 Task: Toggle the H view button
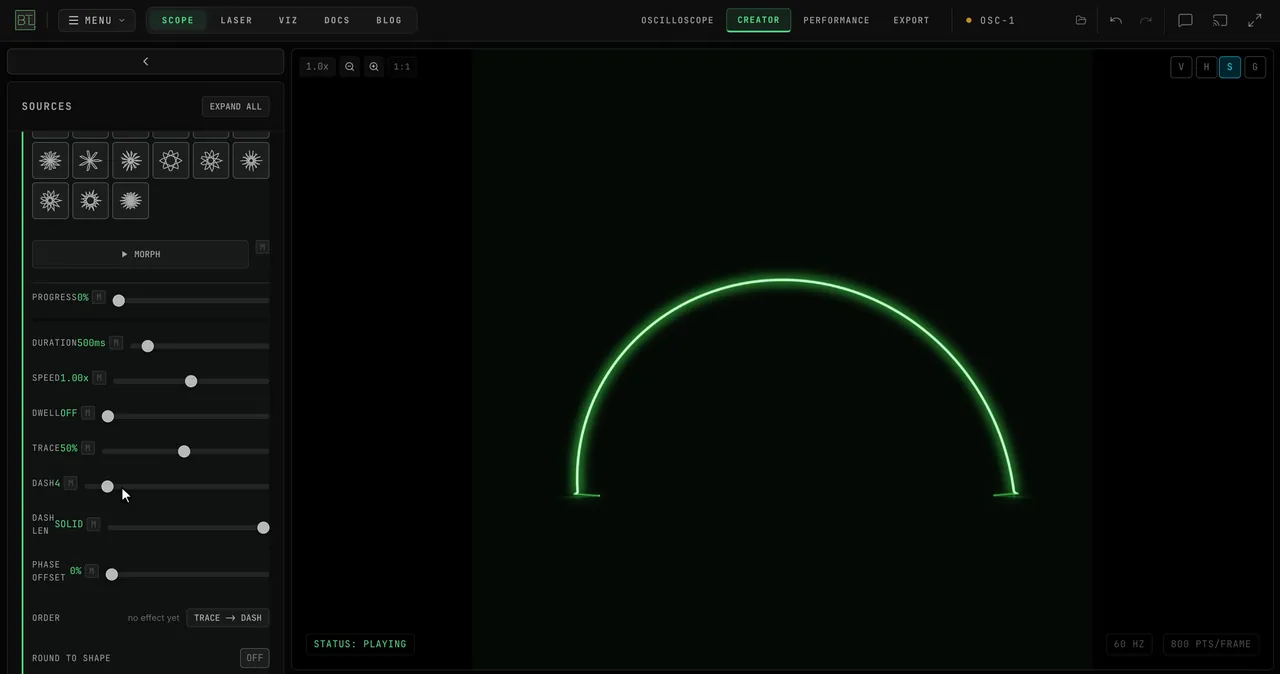pos(1206,67)
